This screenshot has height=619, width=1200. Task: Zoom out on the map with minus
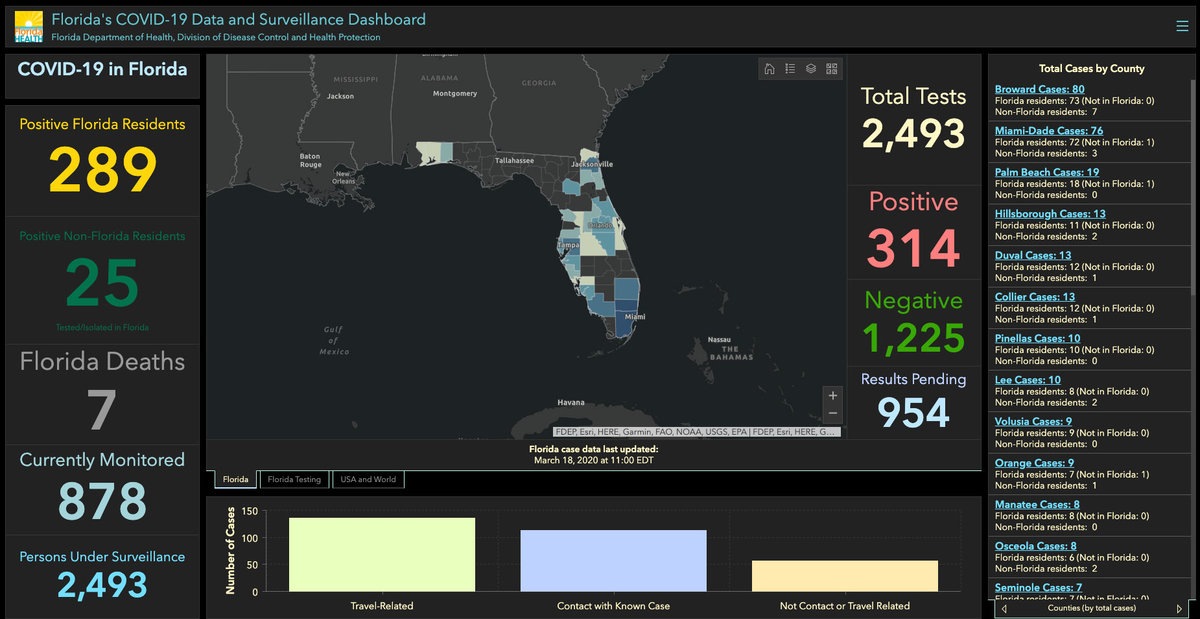tap(833, 414)
